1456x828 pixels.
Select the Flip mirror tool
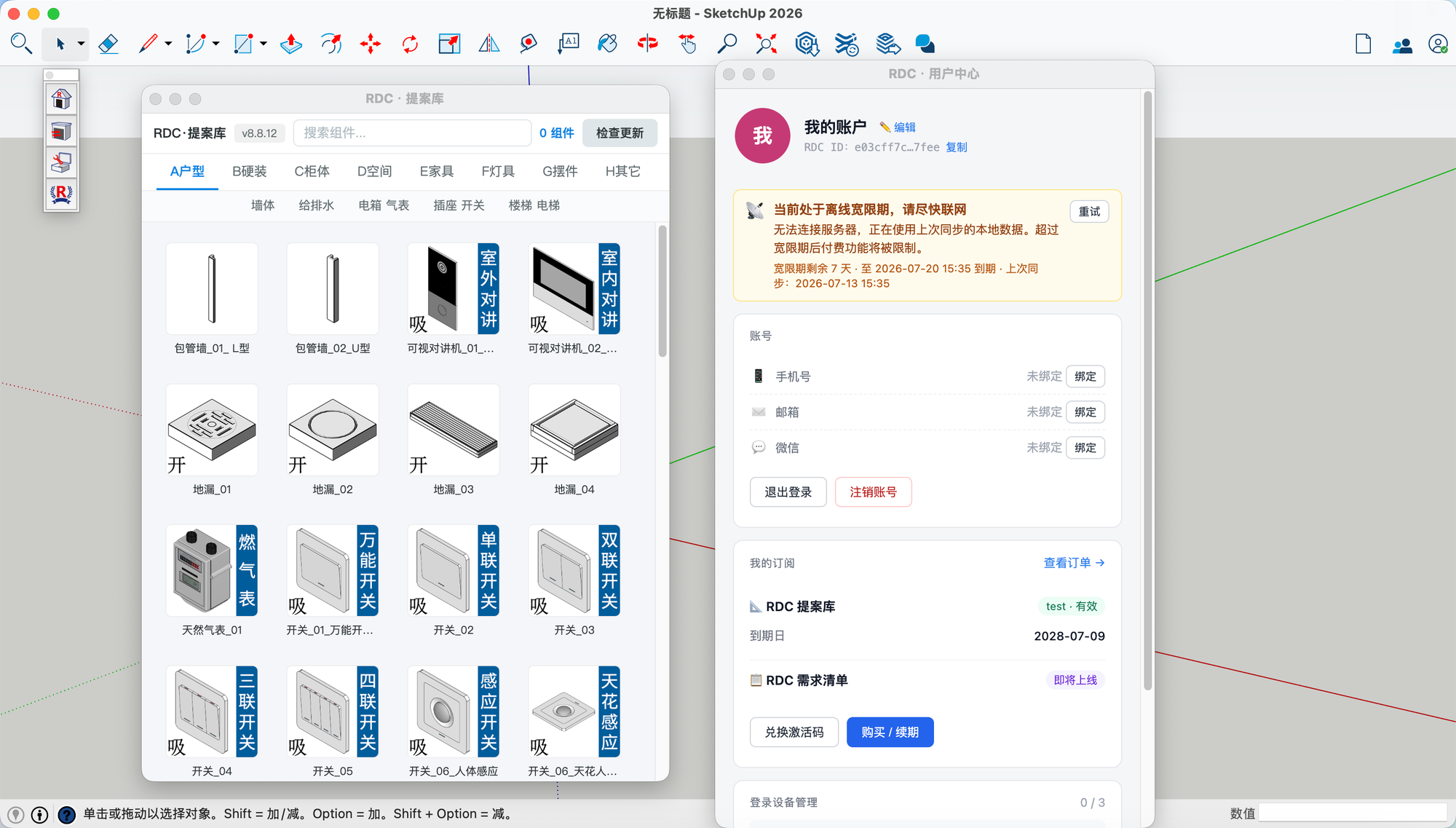tap(489, 44)
